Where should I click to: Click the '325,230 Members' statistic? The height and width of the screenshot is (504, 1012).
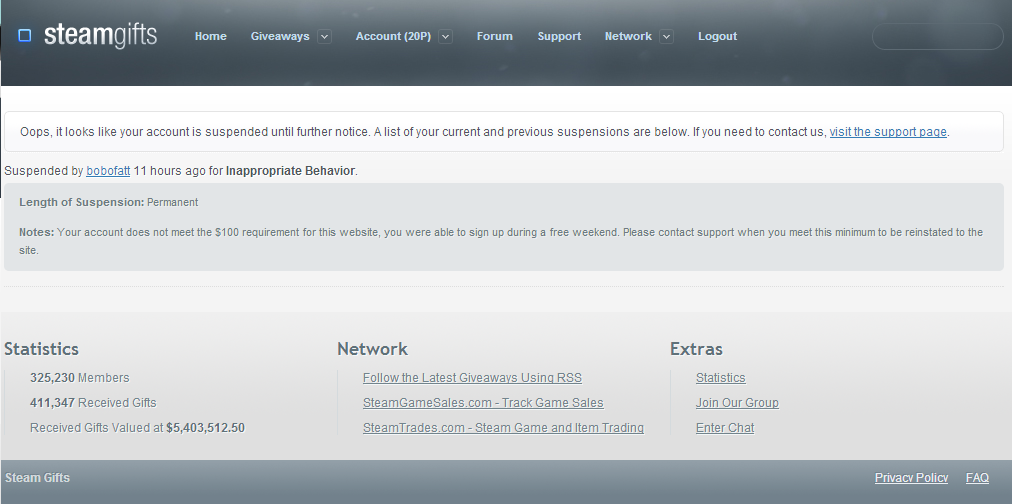[x=79, y=378]
